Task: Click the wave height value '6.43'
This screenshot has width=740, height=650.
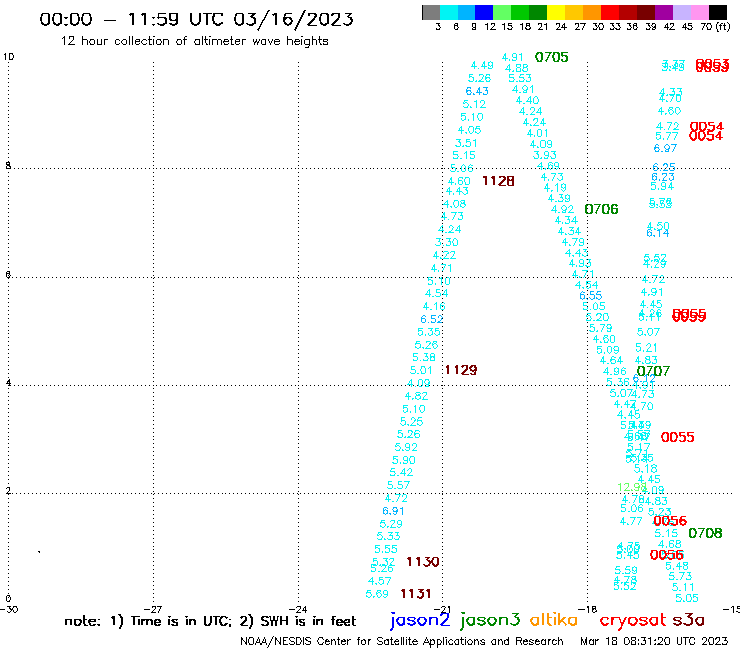Action: click(x=477, y=91)
